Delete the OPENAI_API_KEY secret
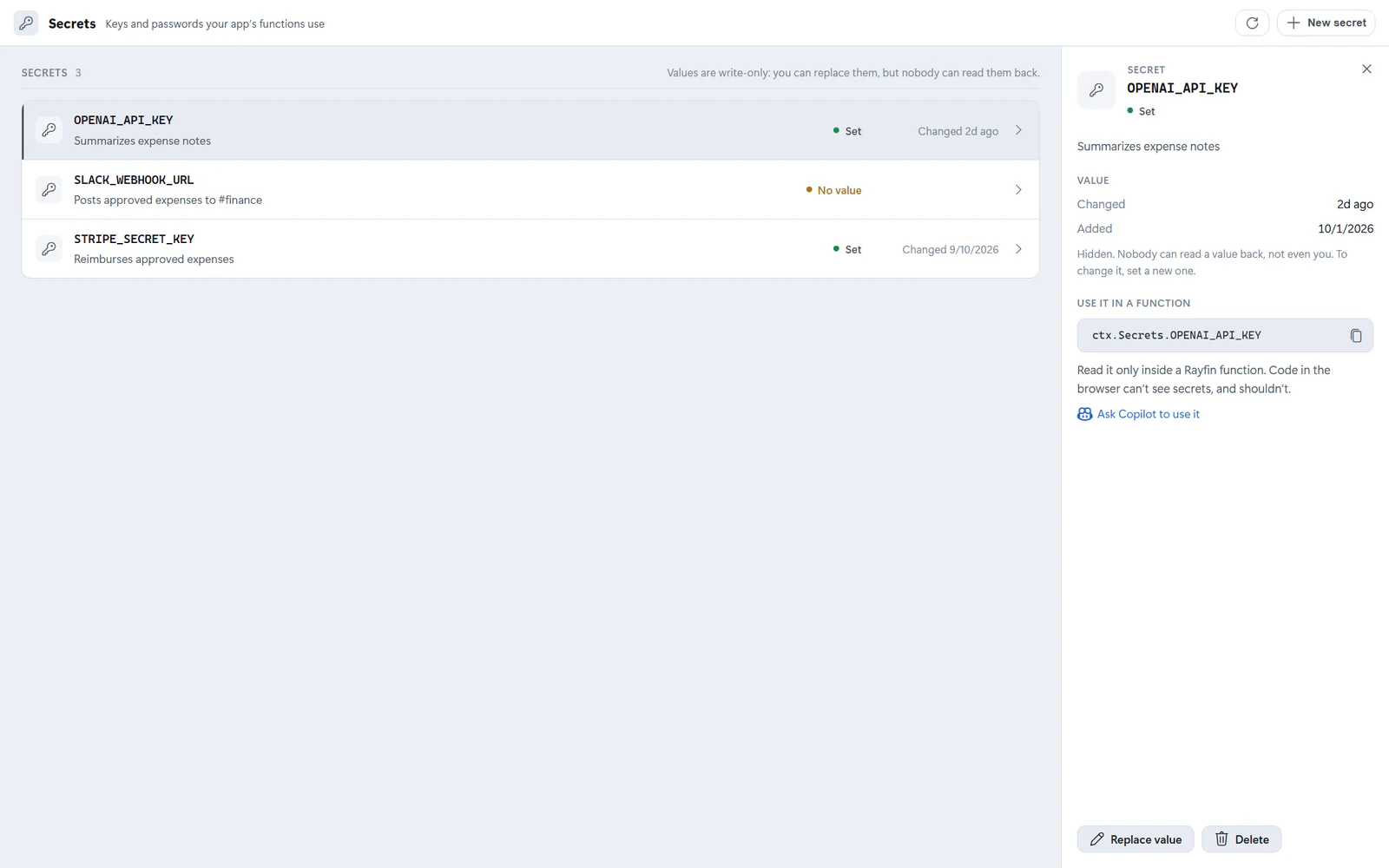This screenshot has width=1389, height=868. click(x=1241, y=839)
